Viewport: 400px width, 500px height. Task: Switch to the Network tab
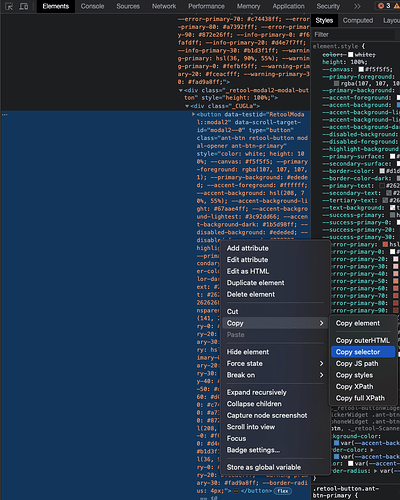164,6
